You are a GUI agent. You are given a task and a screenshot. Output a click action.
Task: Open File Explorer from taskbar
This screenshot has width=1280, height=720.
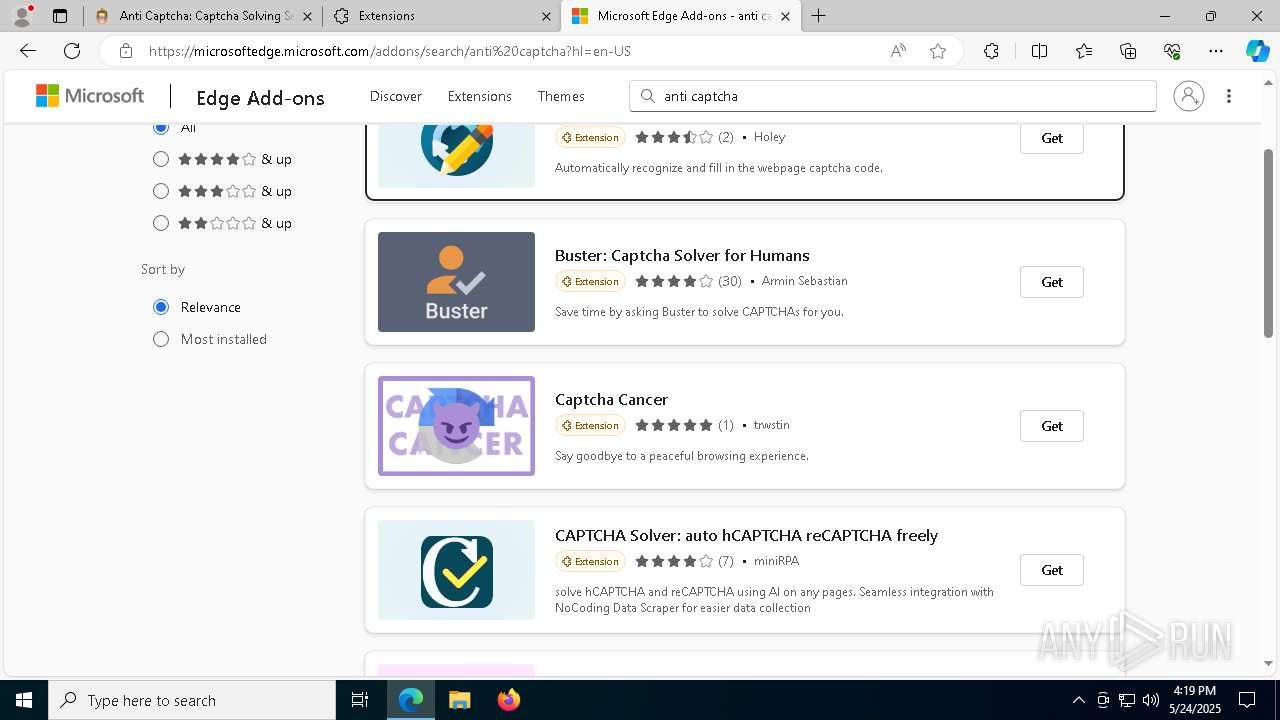(x=459, y=700)
